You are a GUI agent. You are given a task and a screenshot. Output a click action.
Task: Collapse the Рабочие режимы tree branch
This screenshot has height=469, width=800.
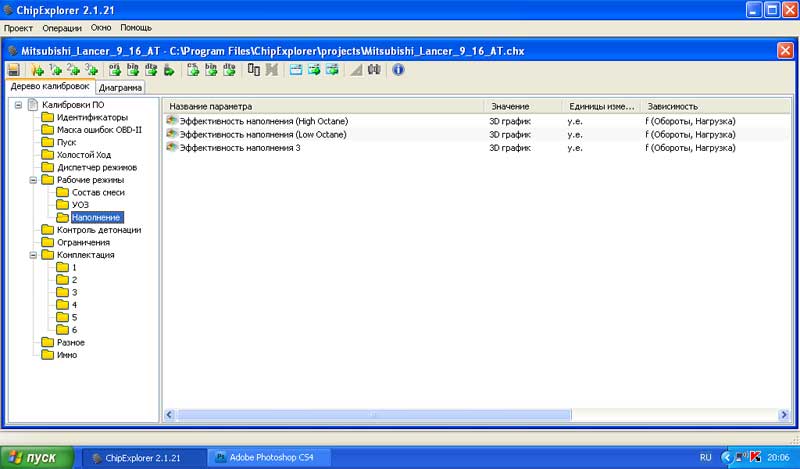click(x=33, y=180)
